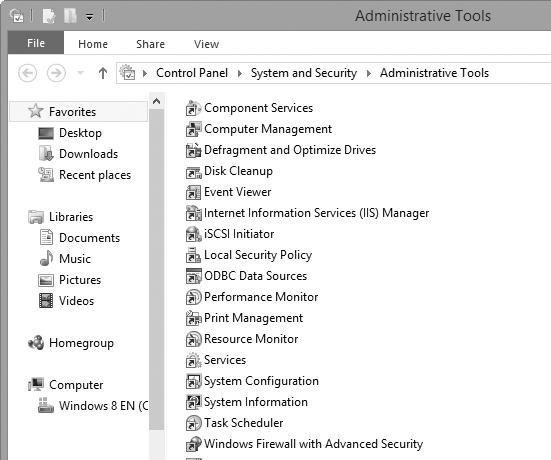Select Defragment and Optimize Drives icon

click(193, 150)
